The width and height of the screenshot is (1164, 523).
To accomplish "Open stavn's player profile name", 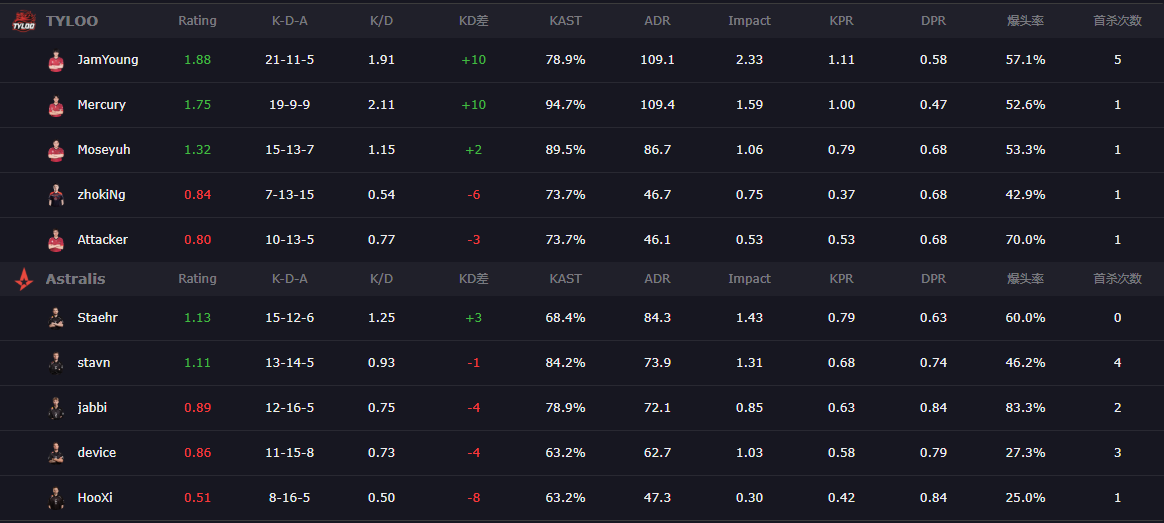I will (94, 363).
